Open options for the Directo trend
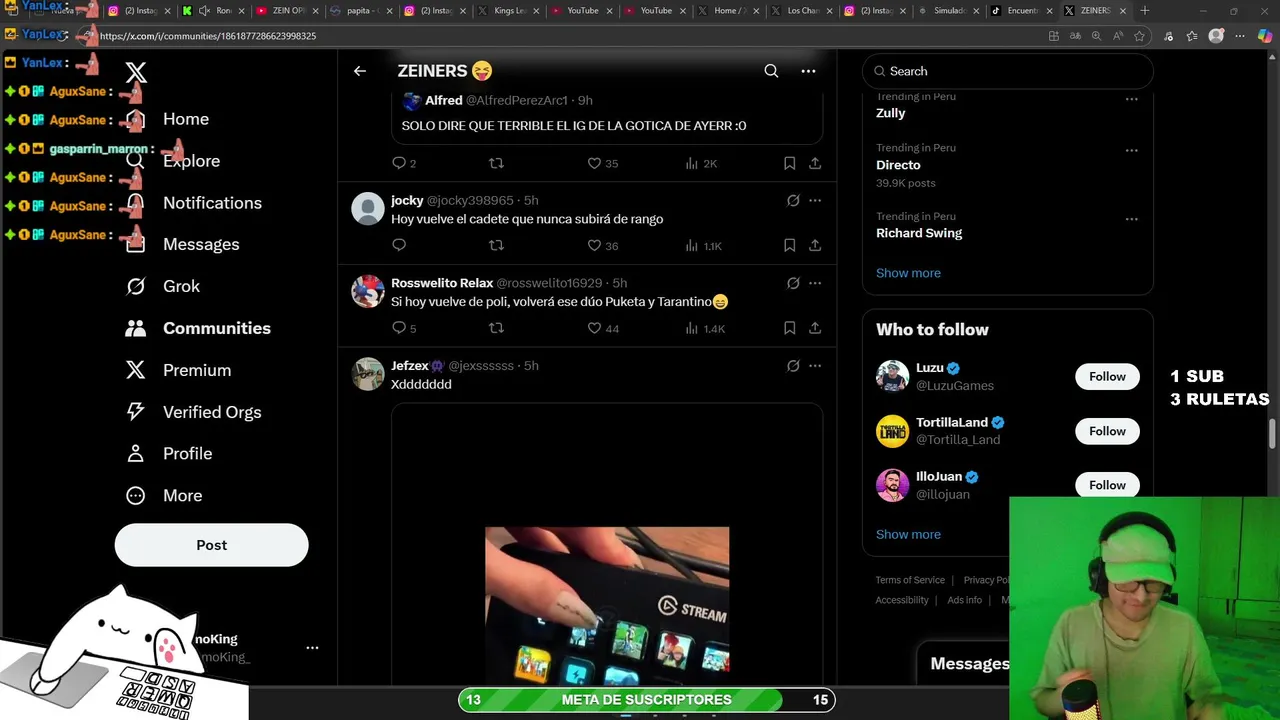This screenshot has height=720, width=1280. 1131,150
